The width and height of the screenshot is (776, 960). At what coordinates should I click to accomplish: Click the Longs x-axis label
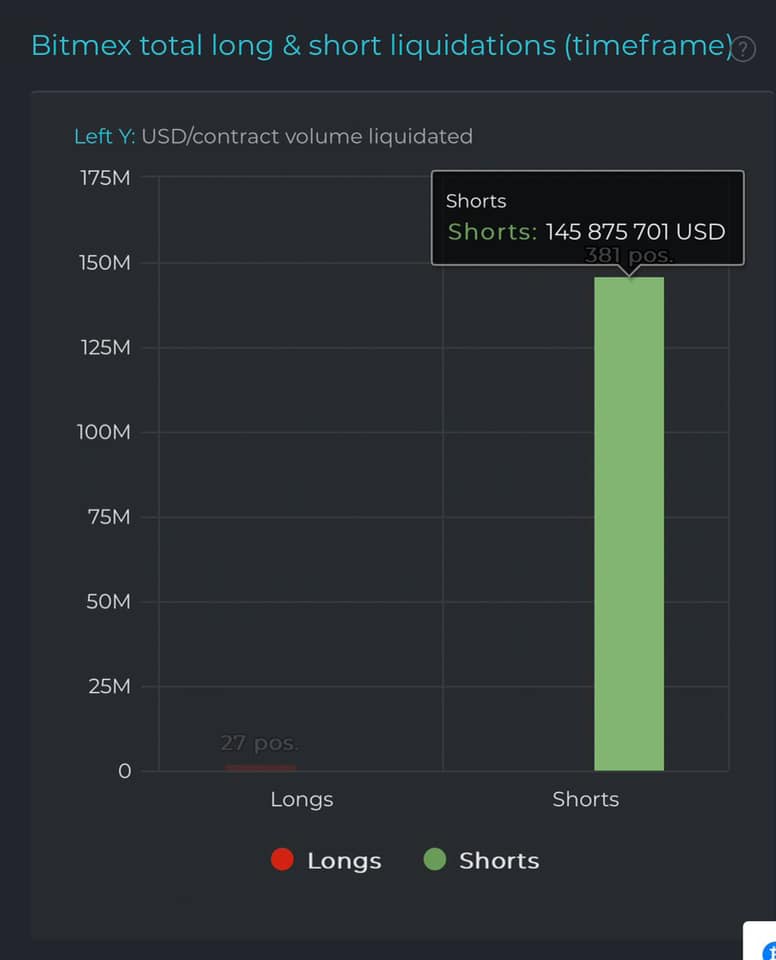302,800
